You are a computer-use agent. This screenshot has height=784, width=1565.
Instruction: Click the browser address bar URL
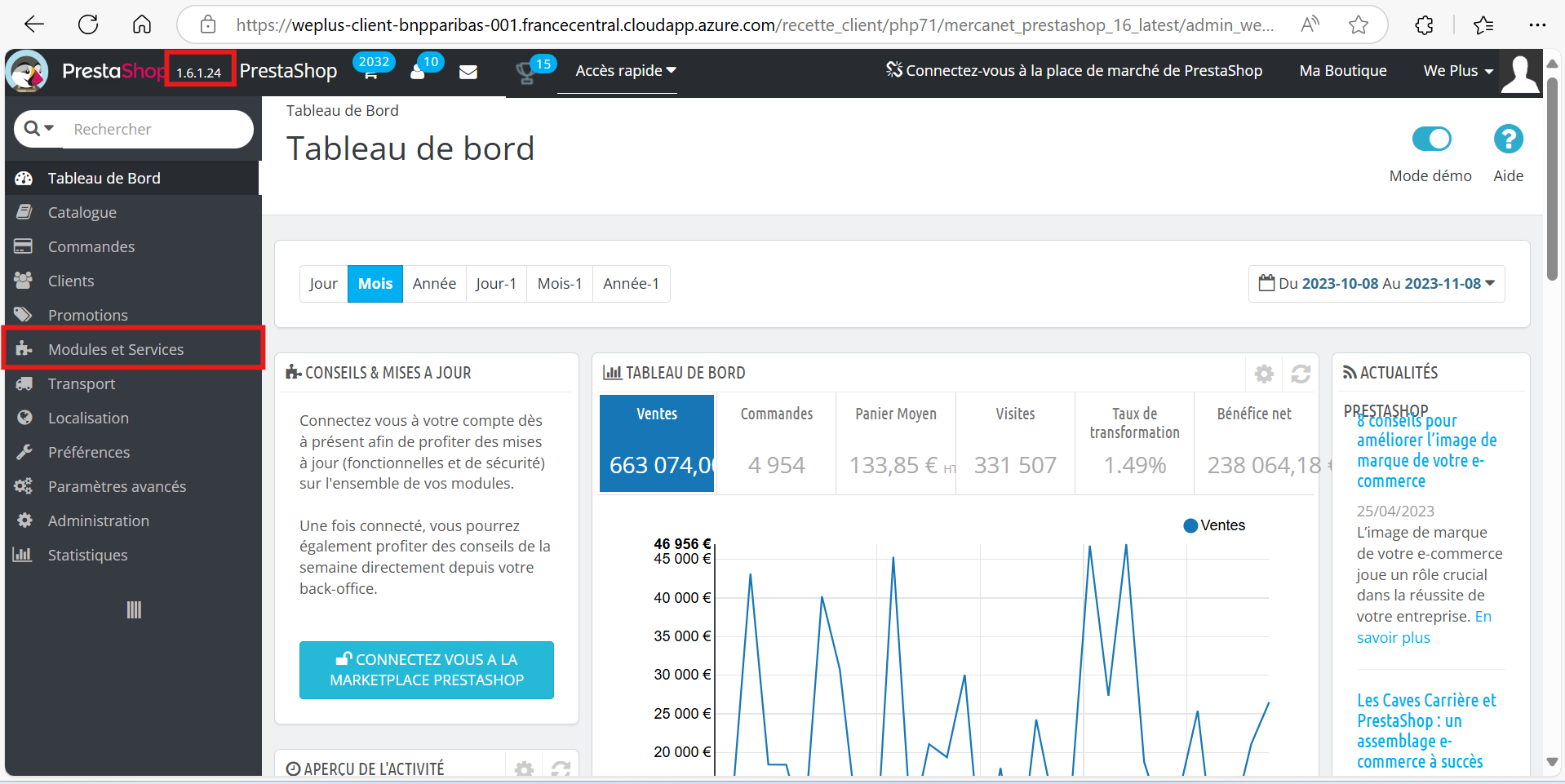pos(754,25)
